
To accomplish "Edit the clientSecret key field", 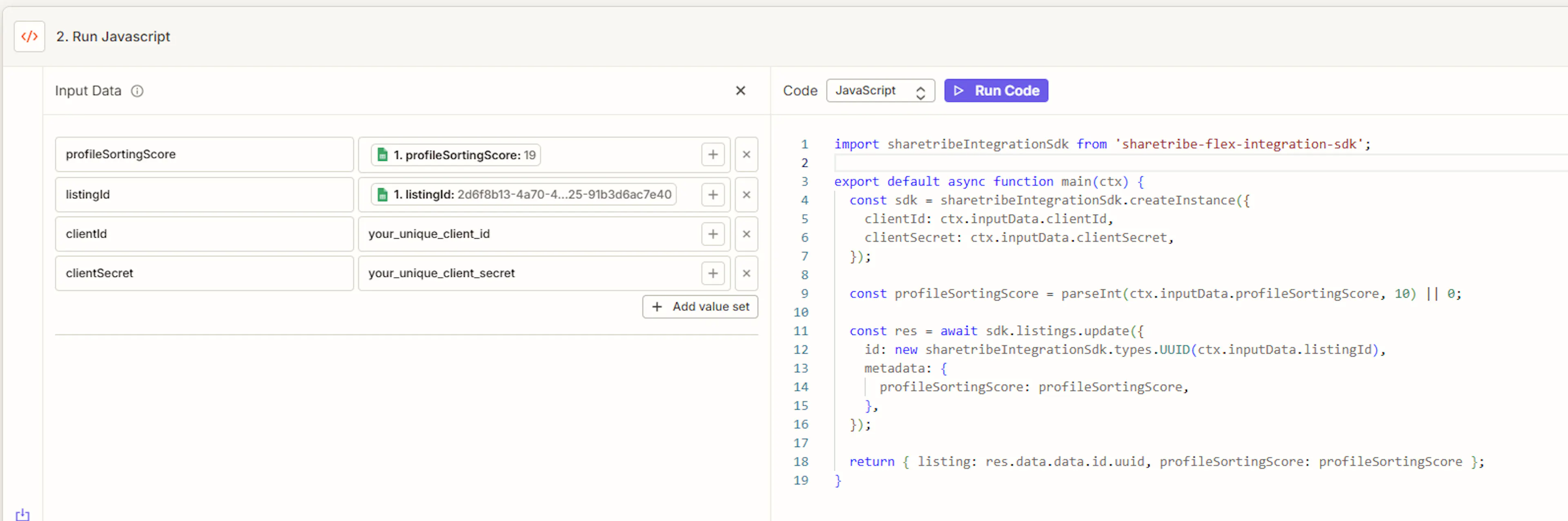I will 204,274.
